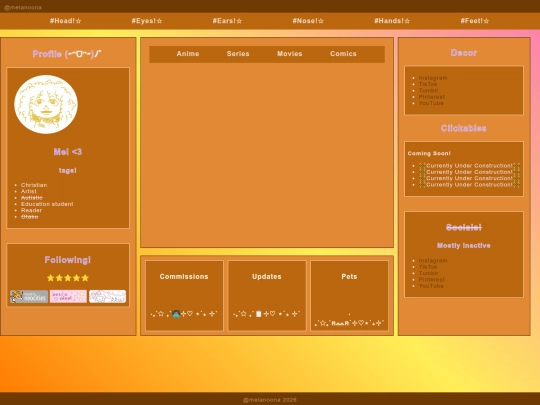
Task: Open the Commissions card heading
Action: [x=184, y=277]
